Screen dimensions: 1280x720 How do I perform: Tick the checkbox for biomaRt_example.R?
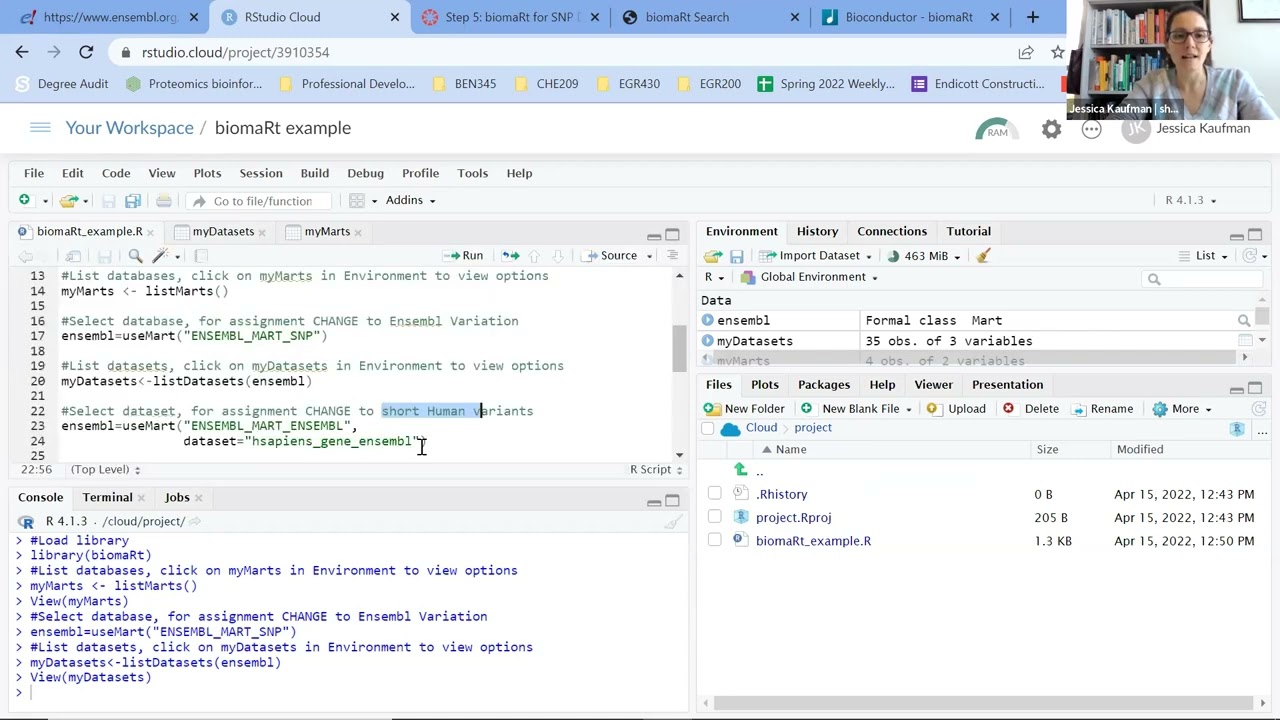(714, 541)
